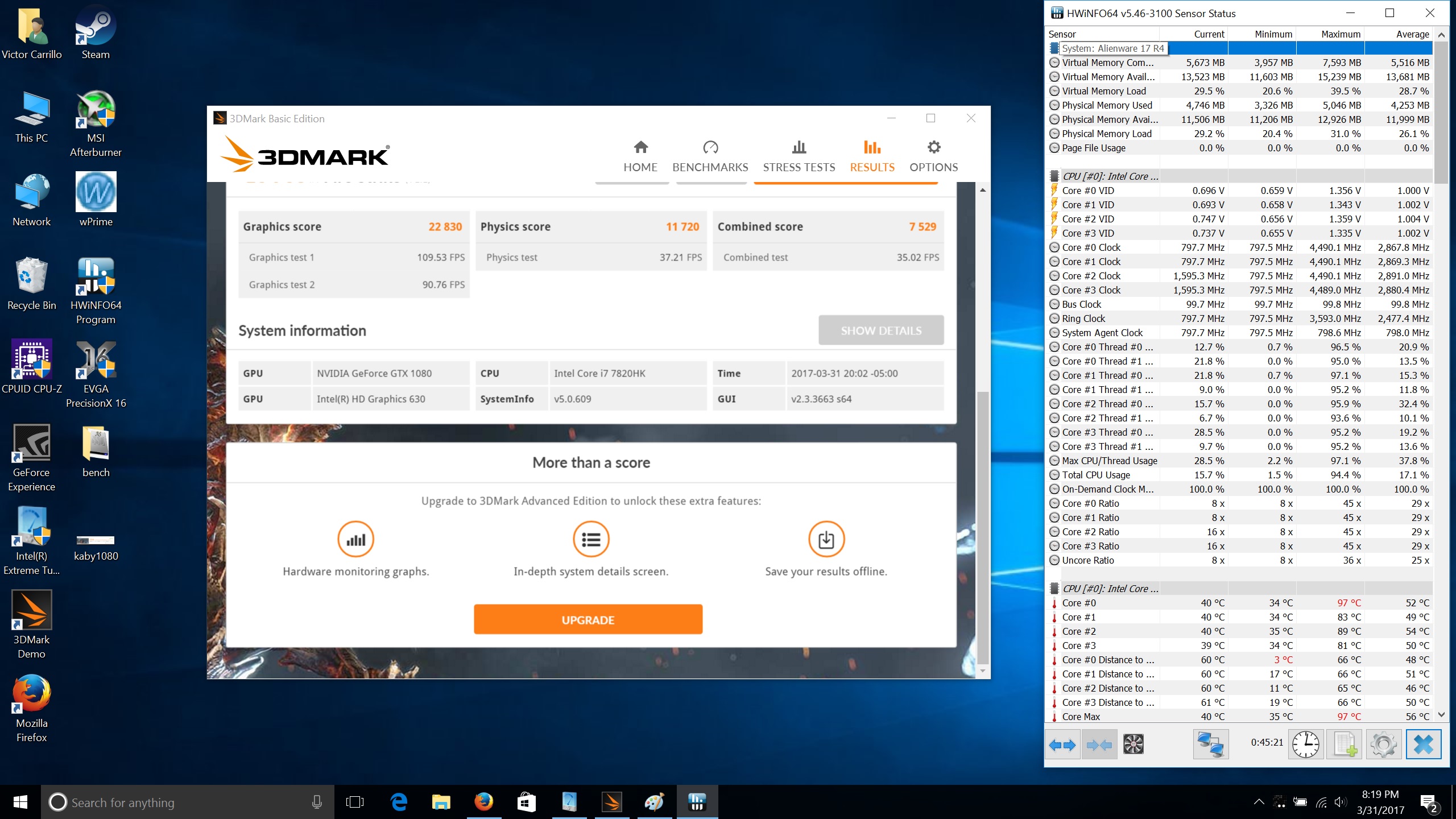The image size is (1456, 819).
Task: Select Core Max temperature row
Action: click(1239, 717)
